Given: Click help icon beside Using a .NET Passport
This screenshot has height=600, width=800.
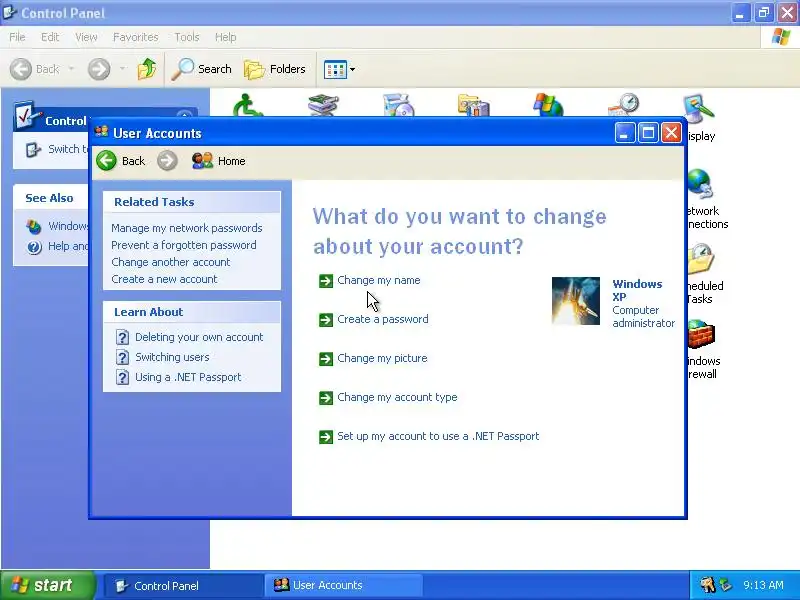Looking at the screenshot, I should click(122, 377).
